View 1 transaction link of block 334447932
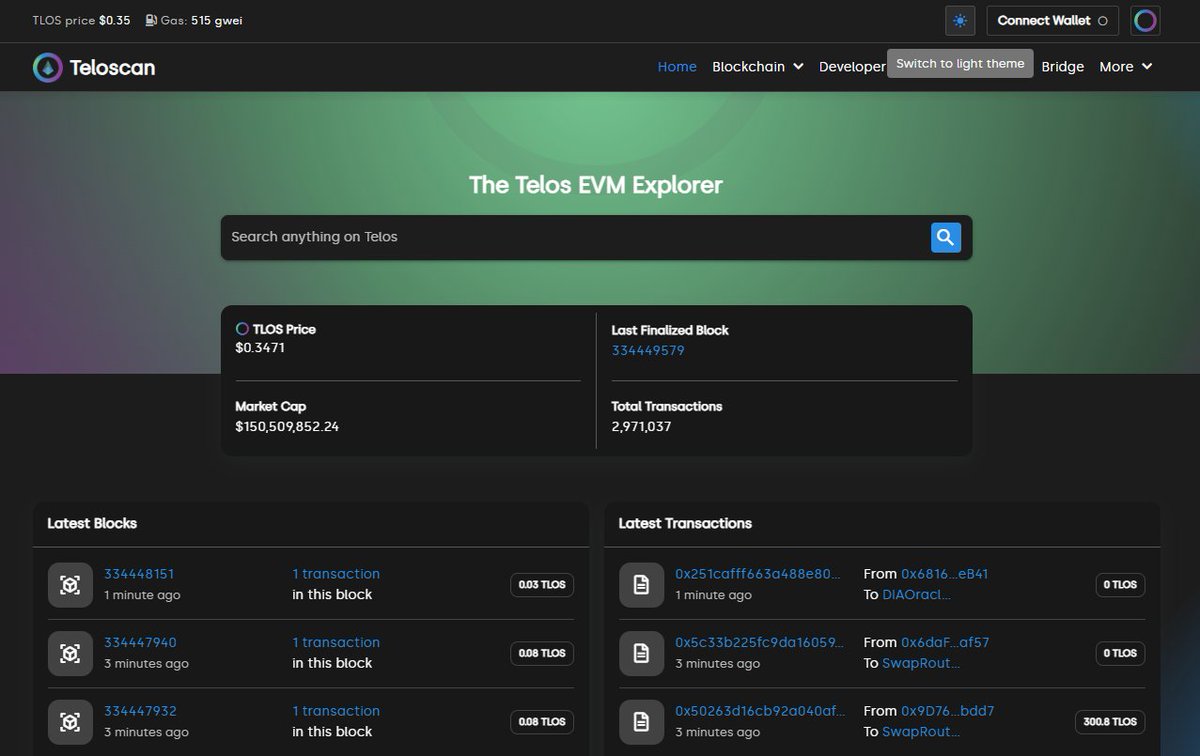Image resolution: width=1200 pixels, height=756 pixels. click(x=336, y=711)
